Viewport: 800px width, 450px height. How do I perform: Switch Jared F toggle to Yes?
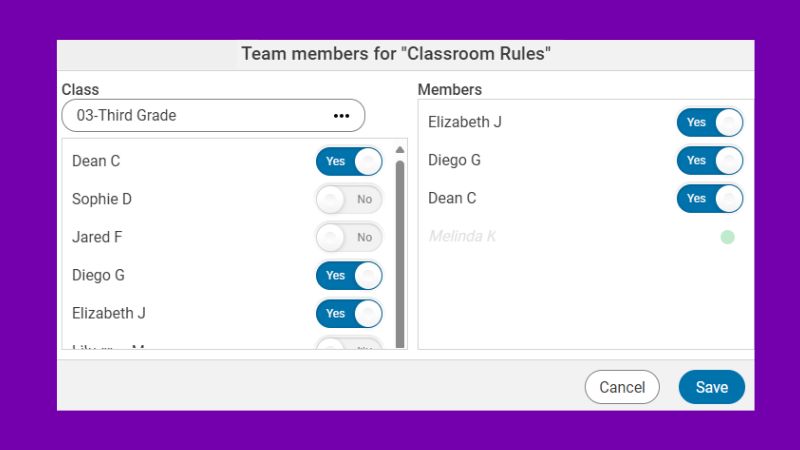click(x=349, y=237)
